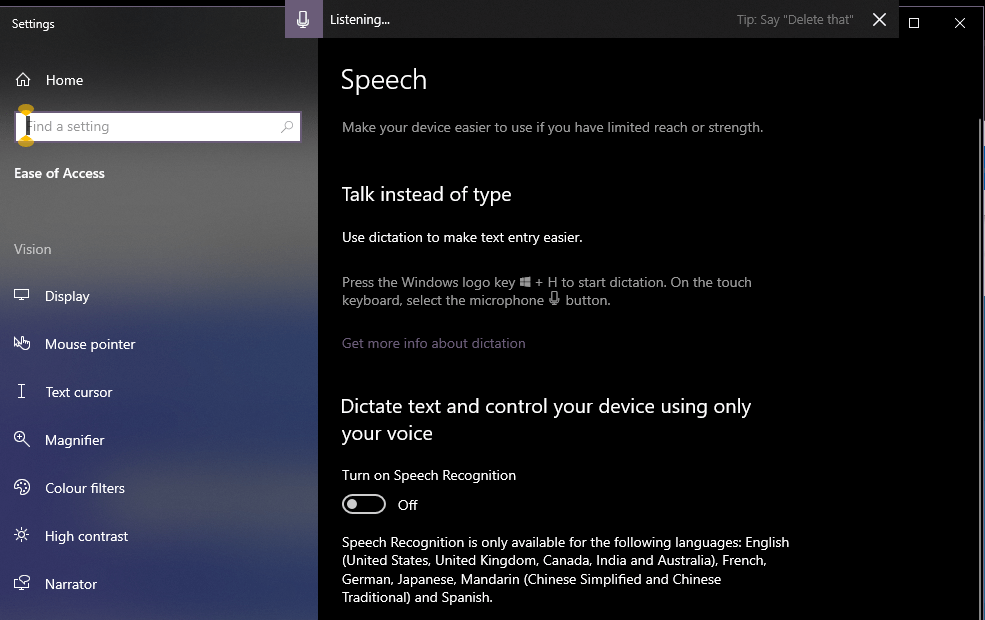Click the Display monitor icon
This screenshot has height=620, width=985.
[x=22, y=295]
